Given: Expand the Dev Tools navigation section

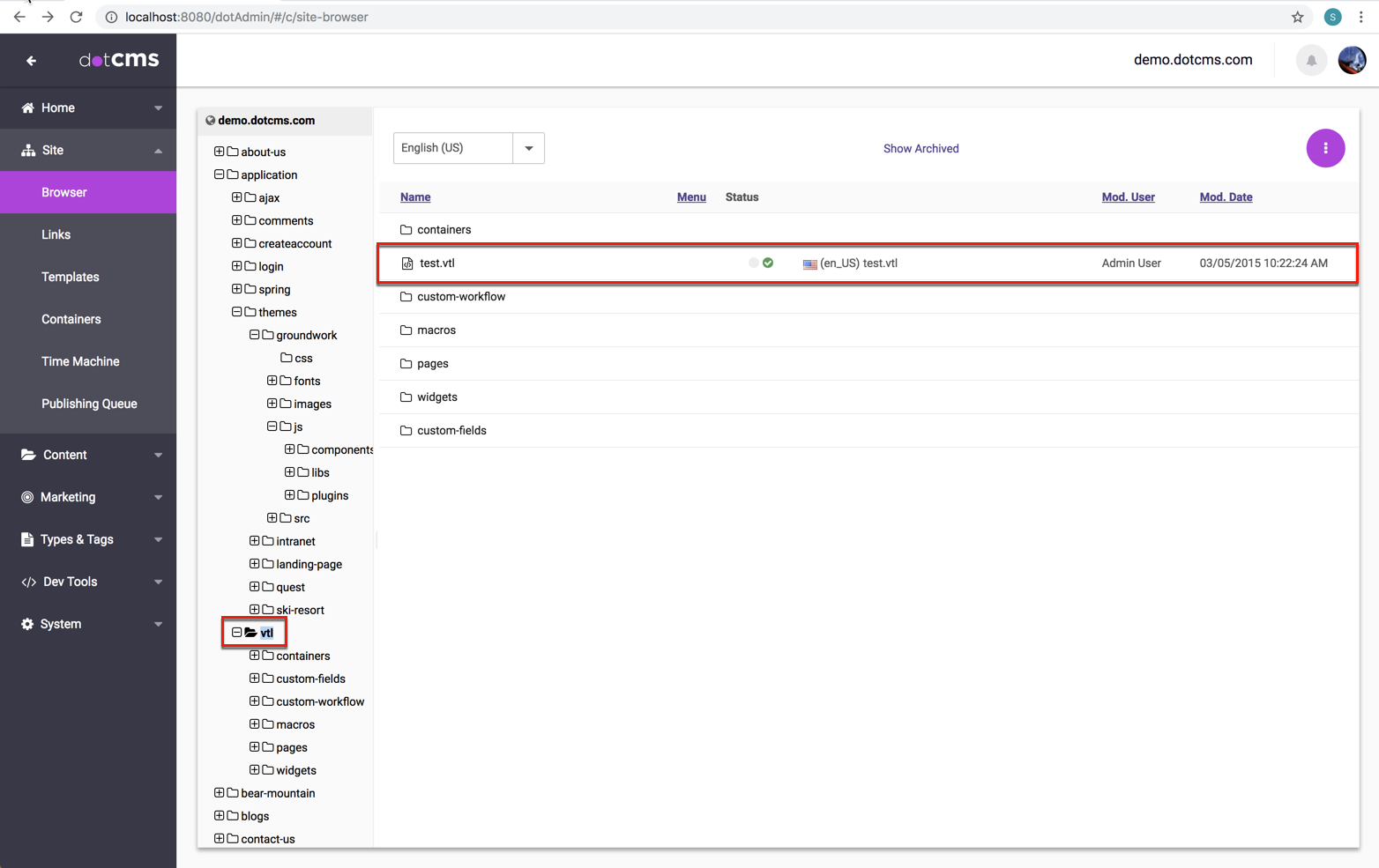Looking at the screenshot, I should coord(88,582).
